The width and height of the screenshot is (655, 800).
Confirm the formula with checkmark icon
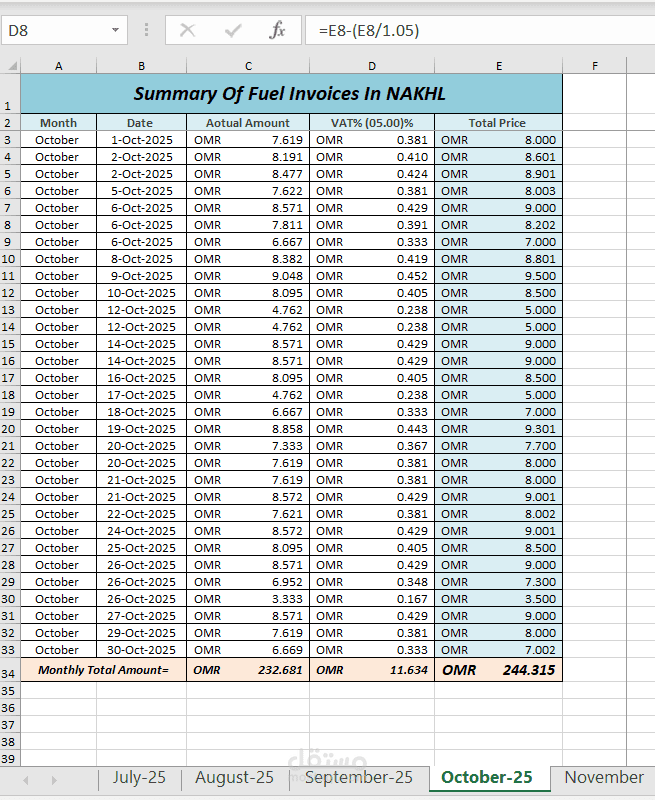[x=233, y=31]
